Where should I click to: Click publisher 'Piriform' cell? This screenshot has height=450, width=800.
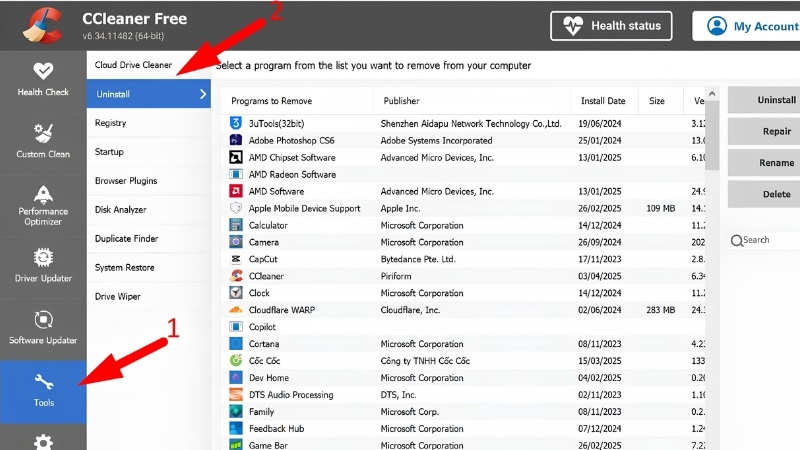tap(396, 276)
